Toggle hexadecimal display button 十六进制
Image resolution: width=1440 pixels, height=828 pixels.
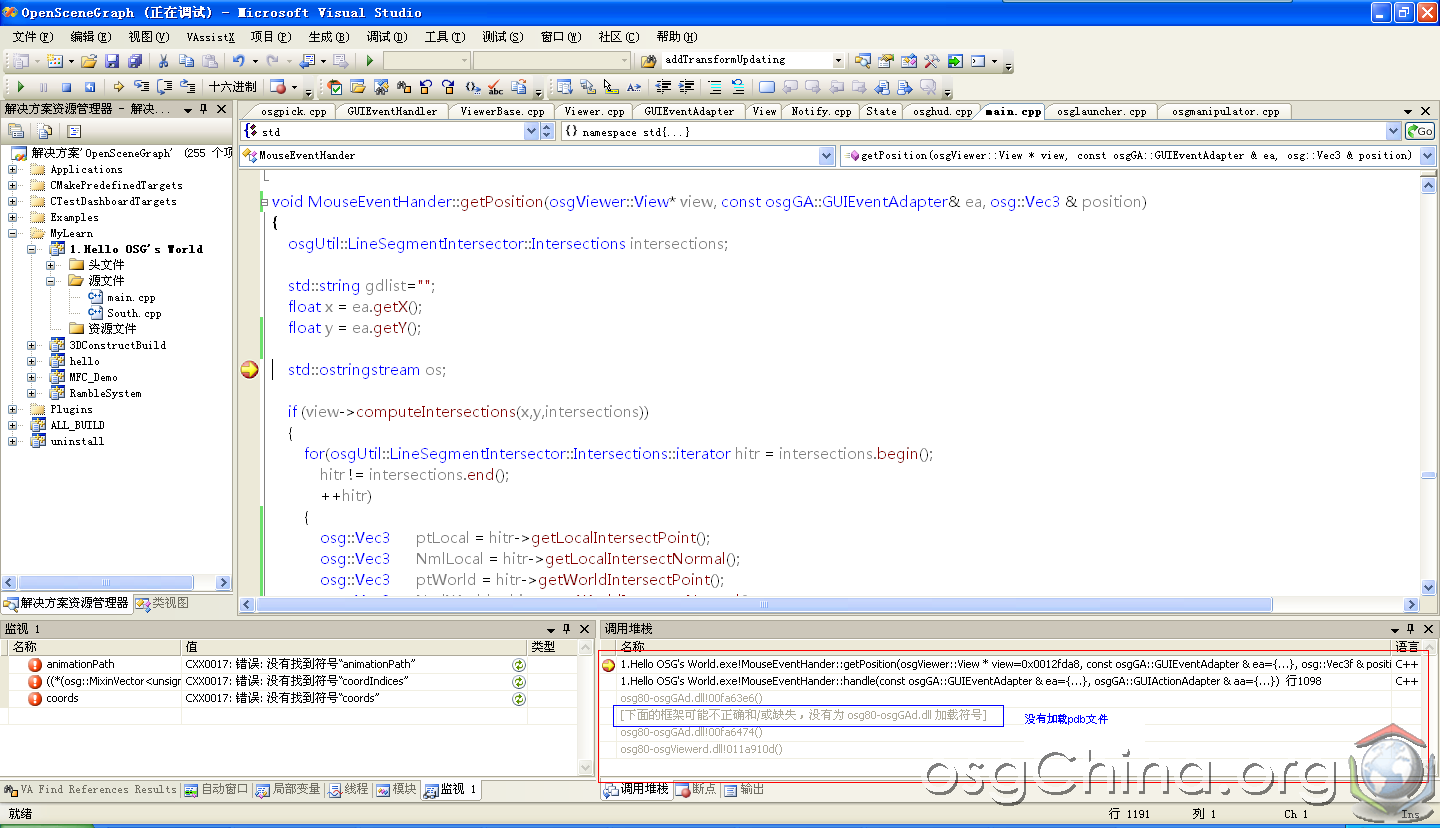pyautogui.click(x=232, y=87)
